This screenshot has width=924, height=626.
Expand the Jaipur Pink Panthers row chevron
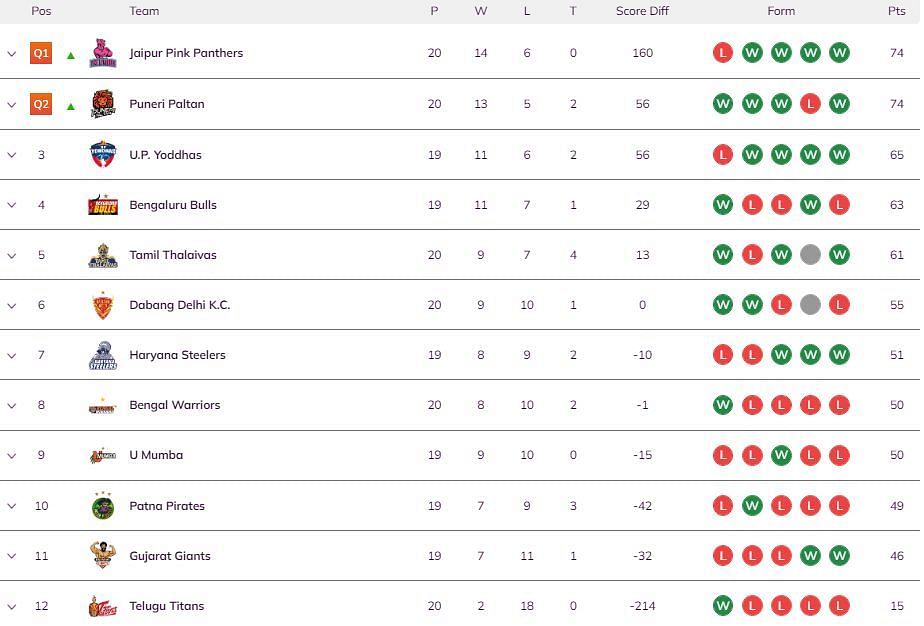coord(12,54)
